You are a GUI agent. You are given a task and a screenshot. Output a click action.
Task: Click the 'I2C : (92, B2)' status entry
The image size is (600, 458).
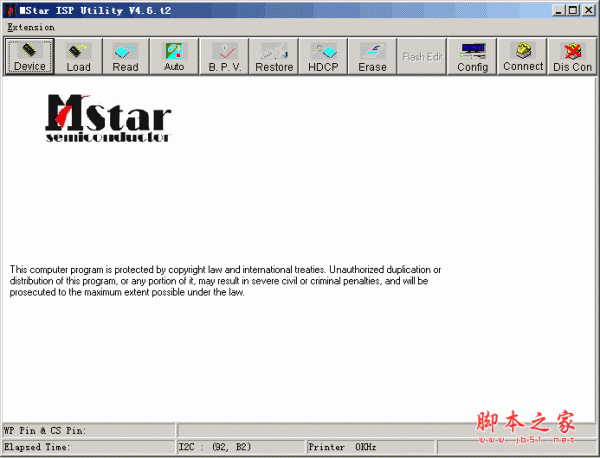[x=241, y=447]
